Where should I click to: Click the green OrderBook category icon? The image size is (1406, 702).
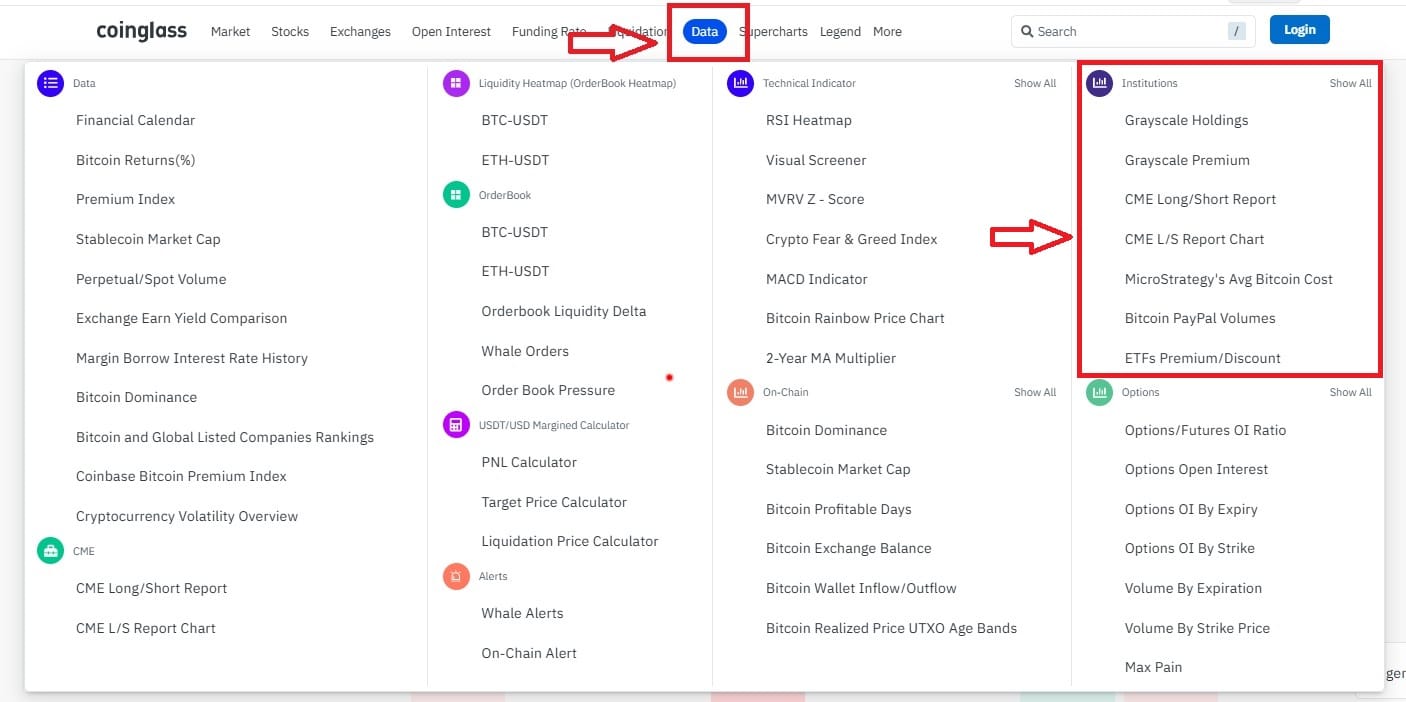coord(456,195)
